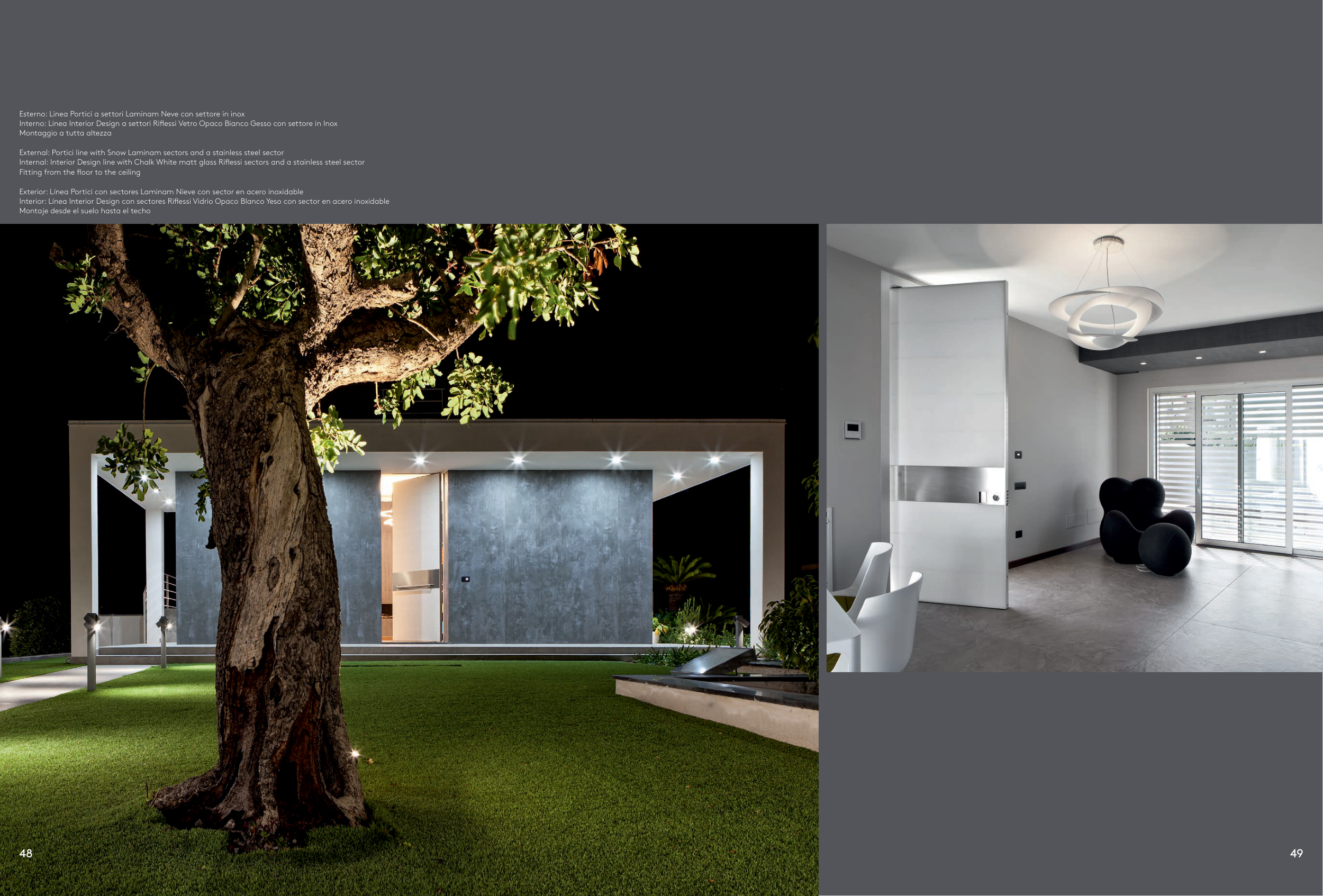Click the line starting 'Exterior: Línea Portici con sectores'
The width and height of the screenshot is (1323, 896).
coord(161,192)
